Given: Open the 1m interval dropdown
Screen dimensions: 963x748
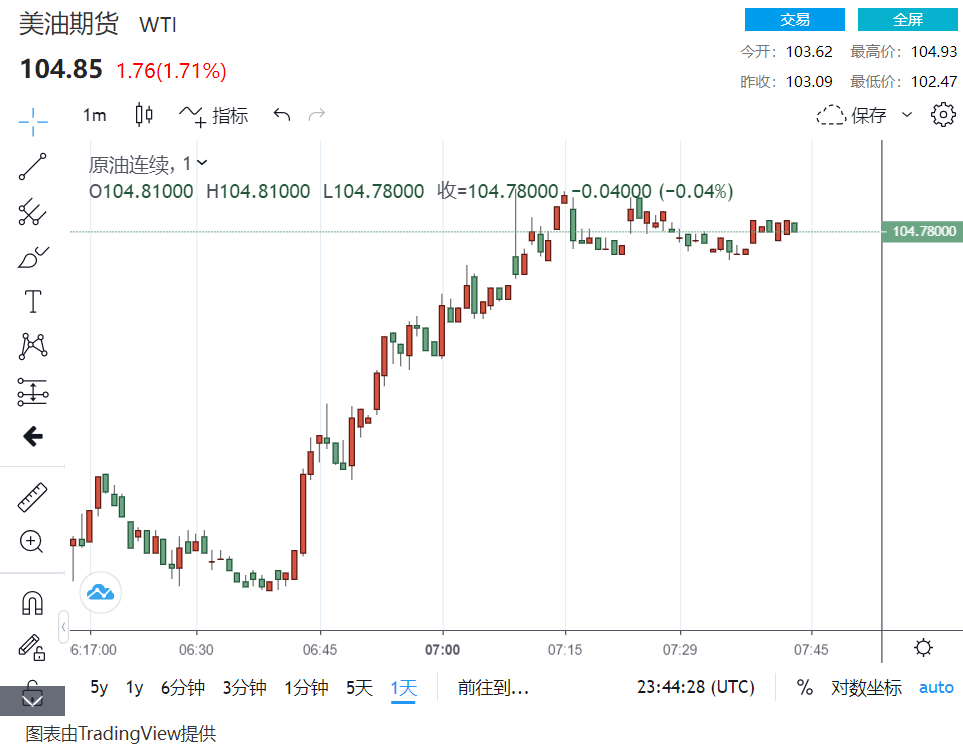Looking at the screenshot, I should click(x=94, y=115).
